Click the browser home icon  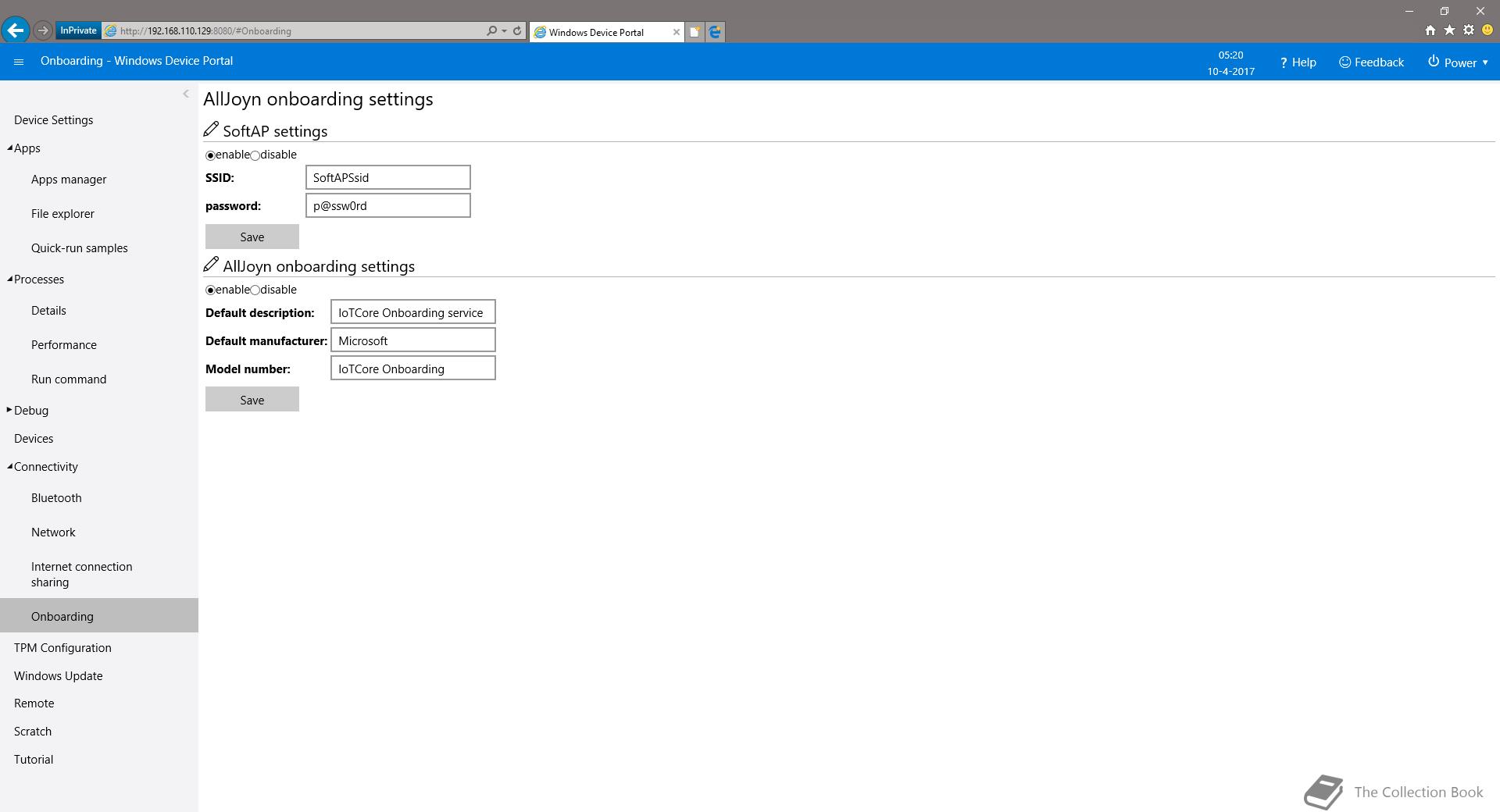pyautogui.click(x=1430, y=30)
